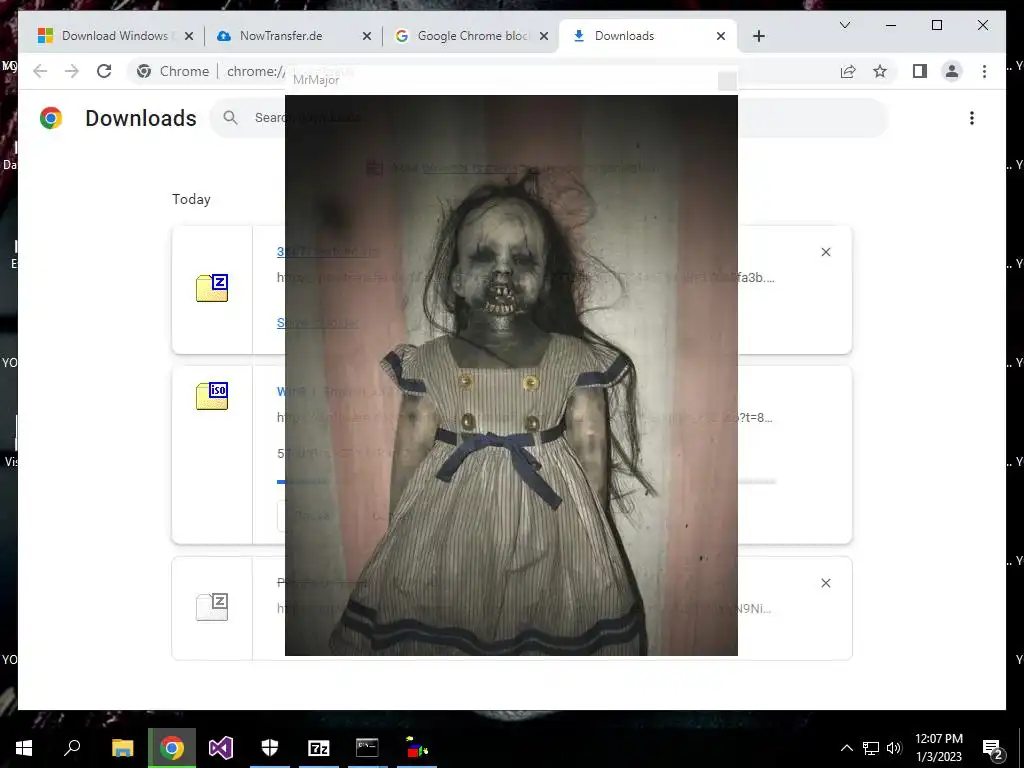Open taskbar search
This screenshot has width=1024, height=768.
pos(72,748)
